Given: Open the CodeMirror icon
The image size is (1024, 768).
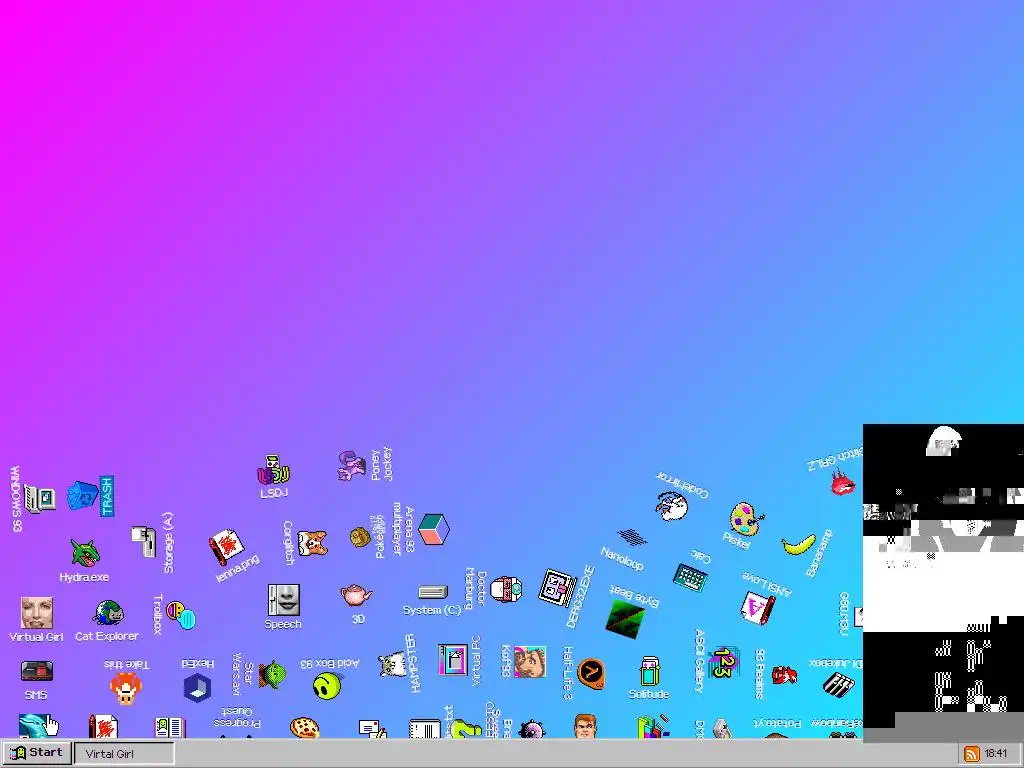Looking at the screenshot, I should point(672,506).
